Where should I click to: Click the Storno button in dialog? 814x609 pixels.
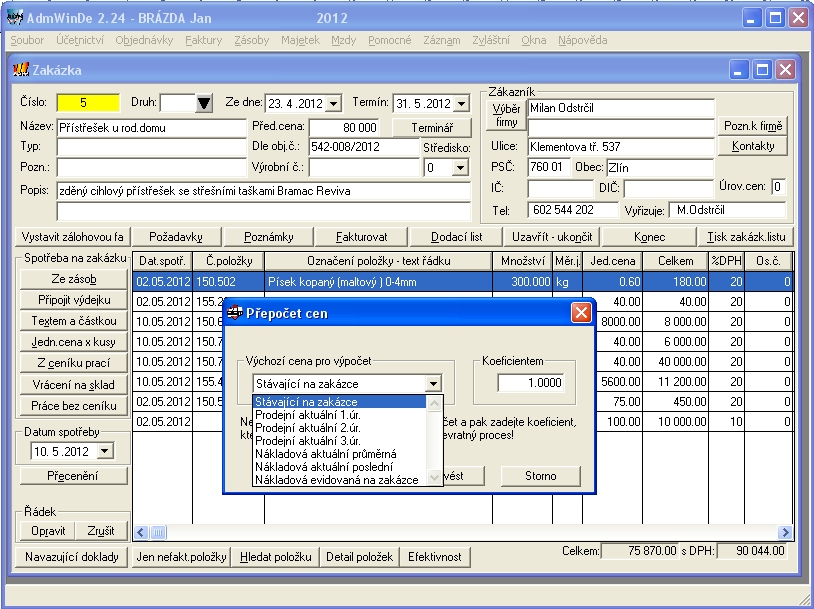click(540, 476)
